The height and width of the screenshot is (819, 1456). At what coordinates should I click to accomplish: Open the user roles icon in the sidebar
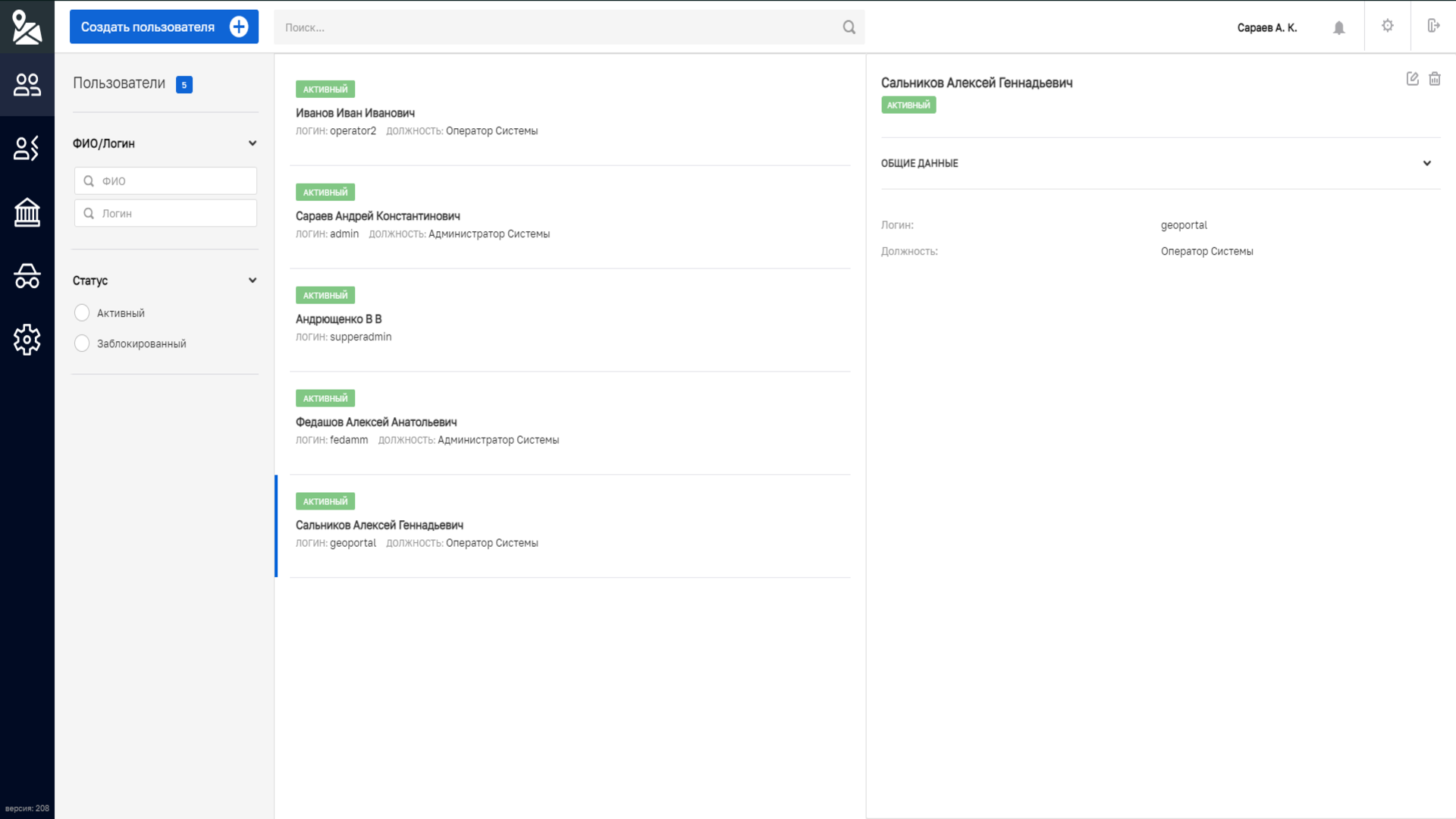pos(27,148)
